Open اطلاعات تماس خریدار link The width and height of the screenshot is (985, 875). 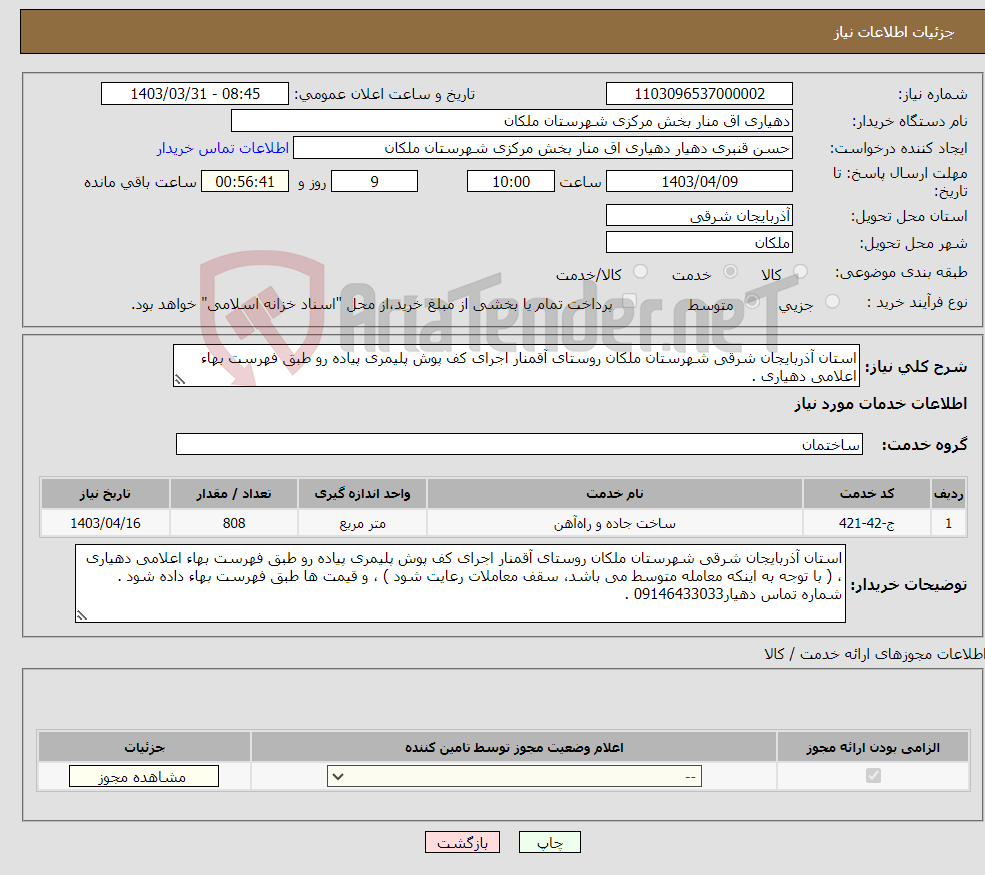223,148
